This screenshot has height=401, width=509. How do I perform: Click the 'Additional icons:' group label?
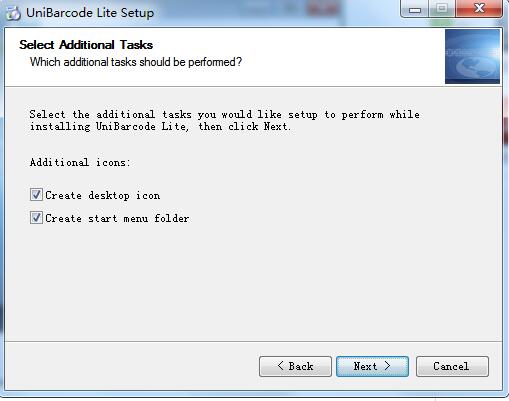[x=80, y=162]
